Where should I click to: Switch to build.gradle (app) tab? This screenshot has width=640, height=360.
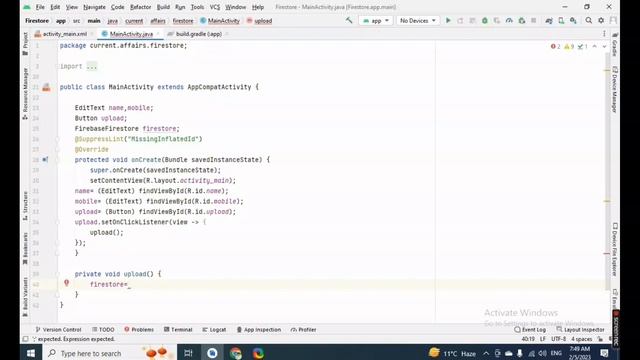[x=198, y=34]
